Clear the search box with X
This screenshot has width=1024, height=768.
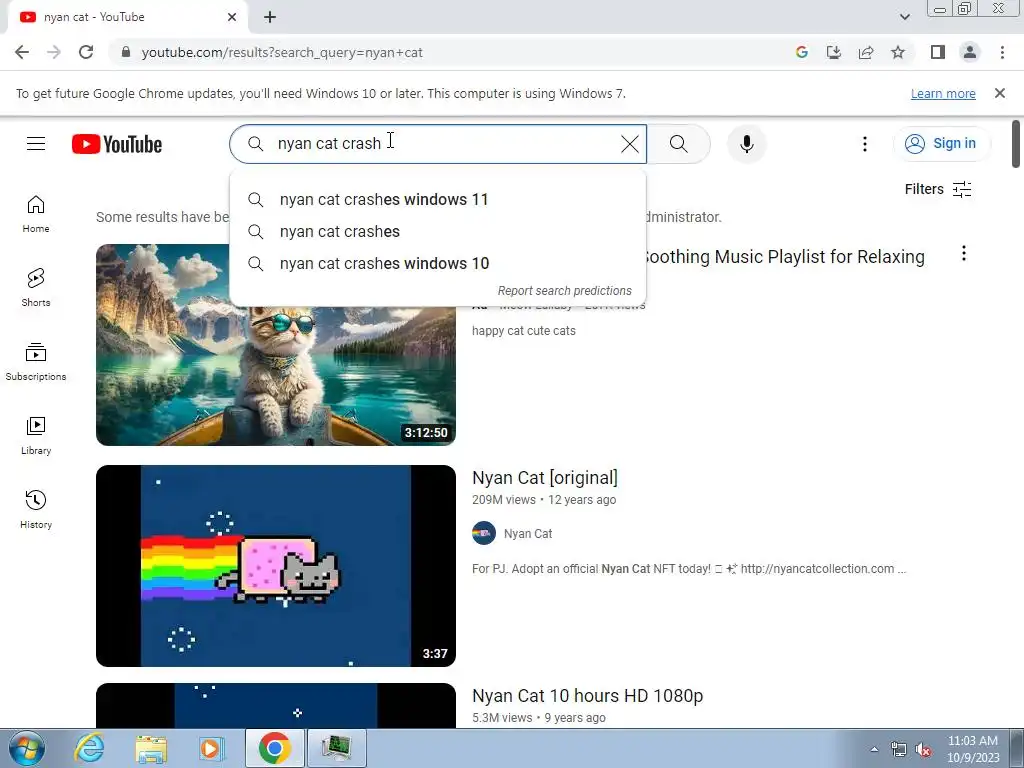click(630, 144)
